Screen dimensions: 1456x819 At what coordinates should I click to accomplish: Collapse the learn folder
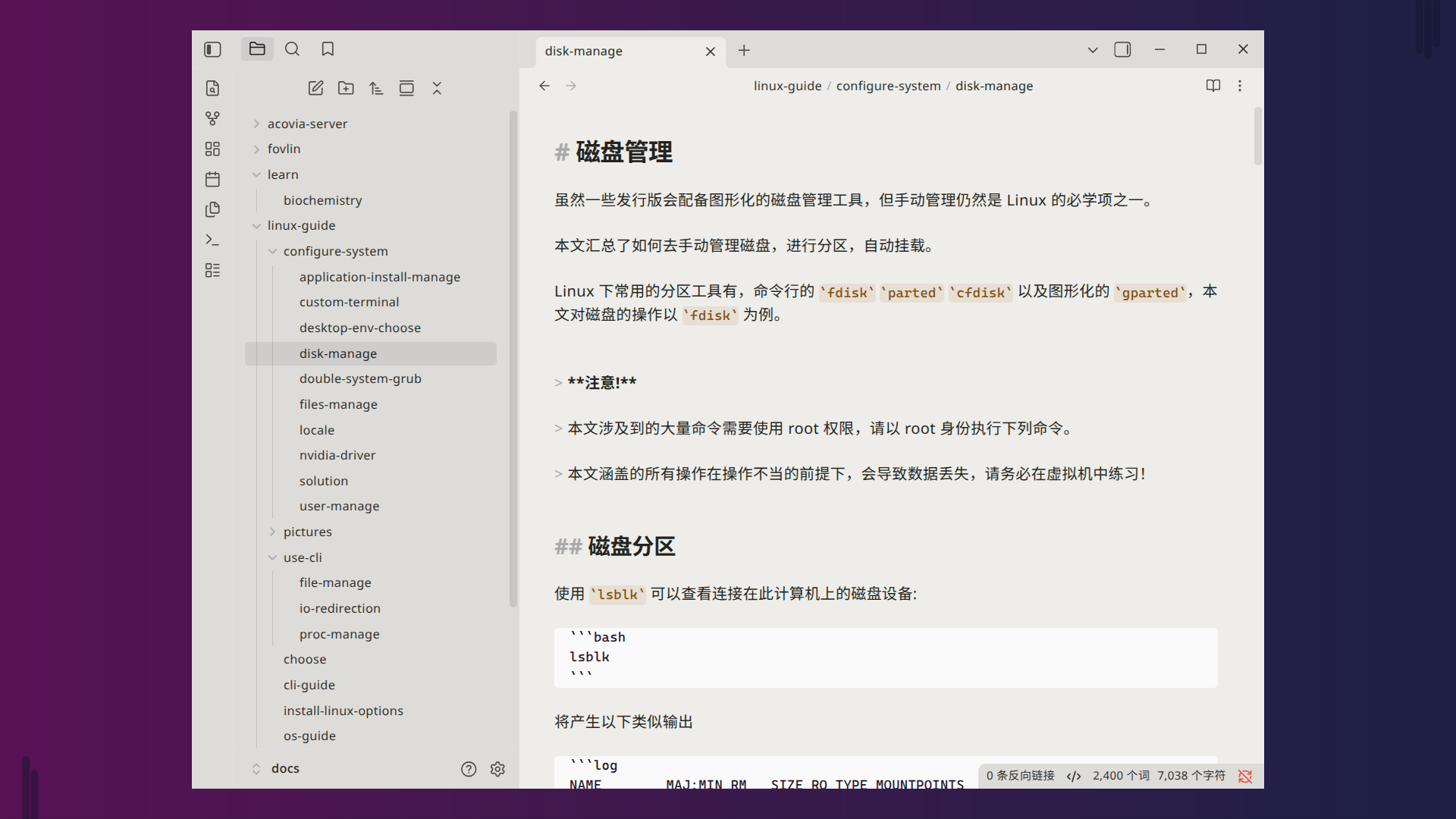[256, 174]
